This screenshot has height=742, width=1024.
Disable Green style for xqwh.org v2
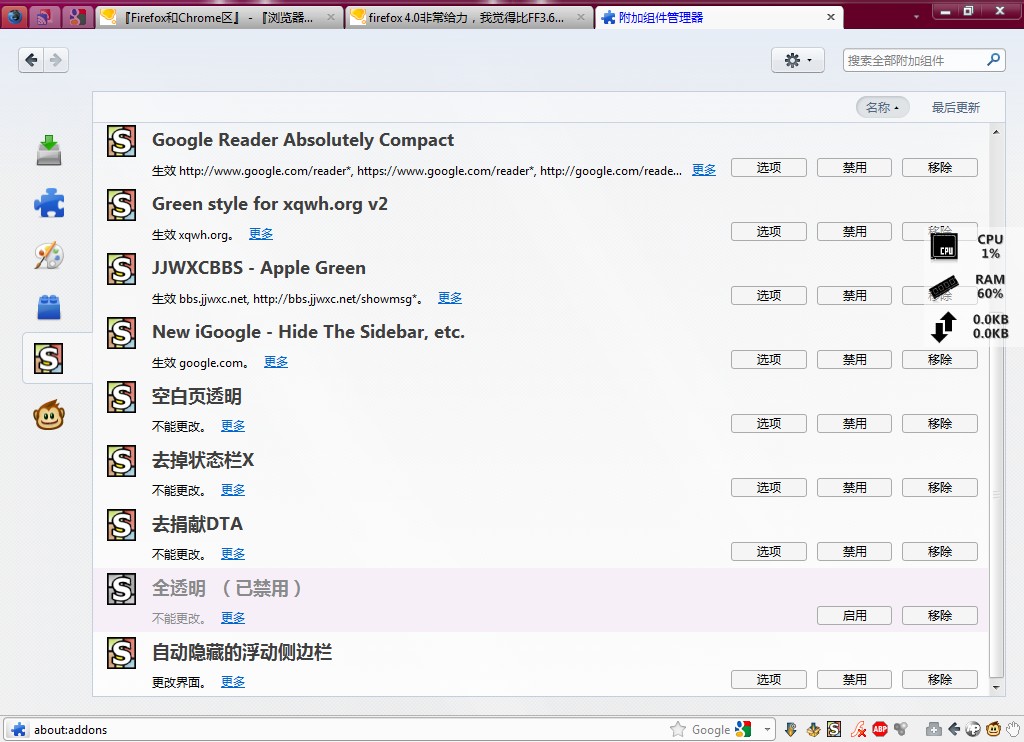coord(854,232)
